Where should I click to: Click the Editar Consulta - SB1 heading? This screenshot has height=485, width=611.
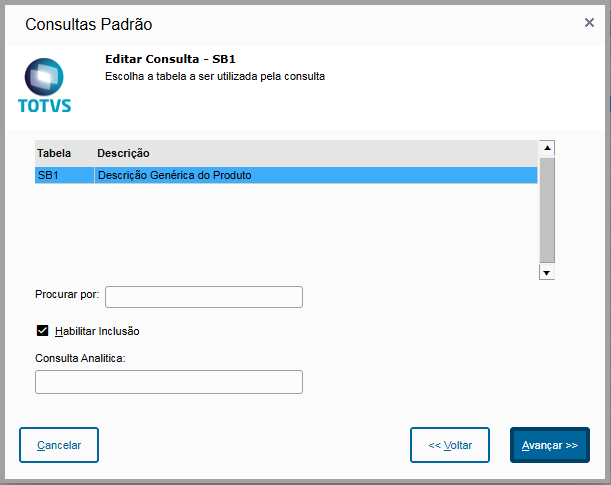(x=170, y=59)
